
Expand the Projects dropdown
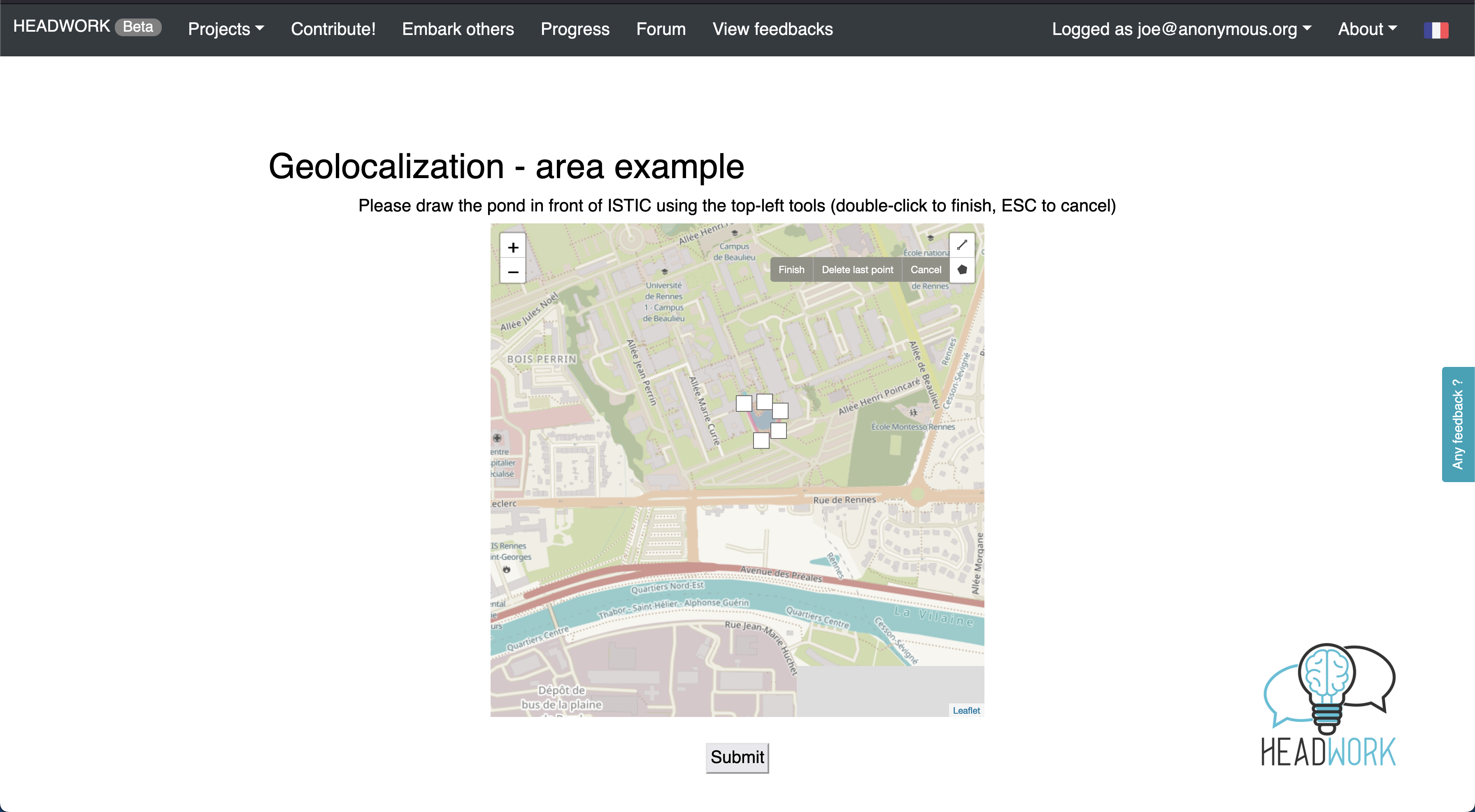[226, 29]
